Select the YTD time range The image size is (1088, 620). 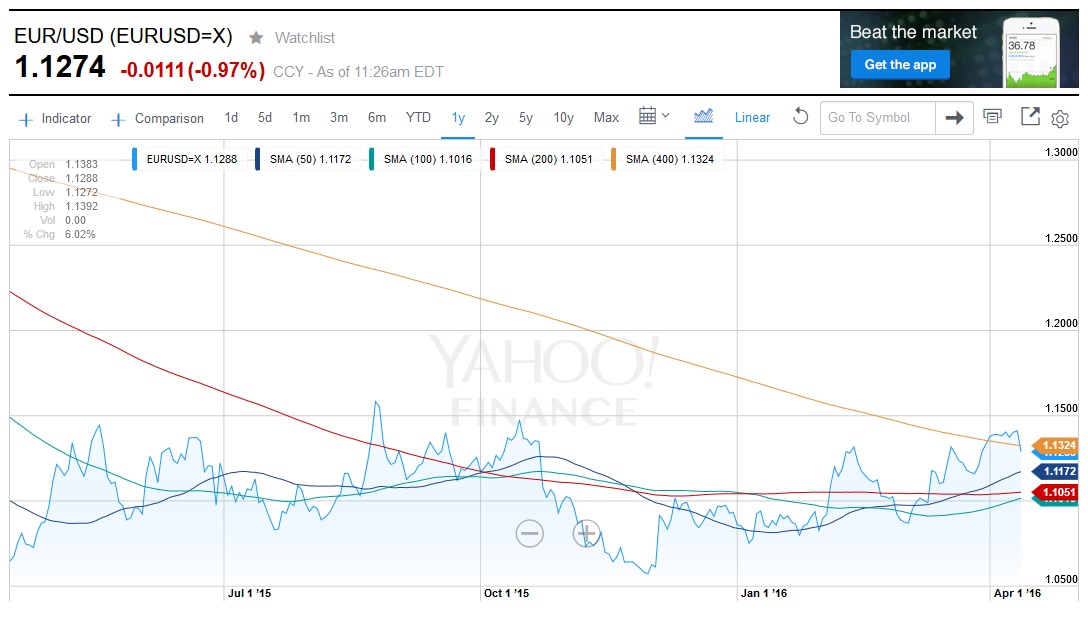coord(418,118)
